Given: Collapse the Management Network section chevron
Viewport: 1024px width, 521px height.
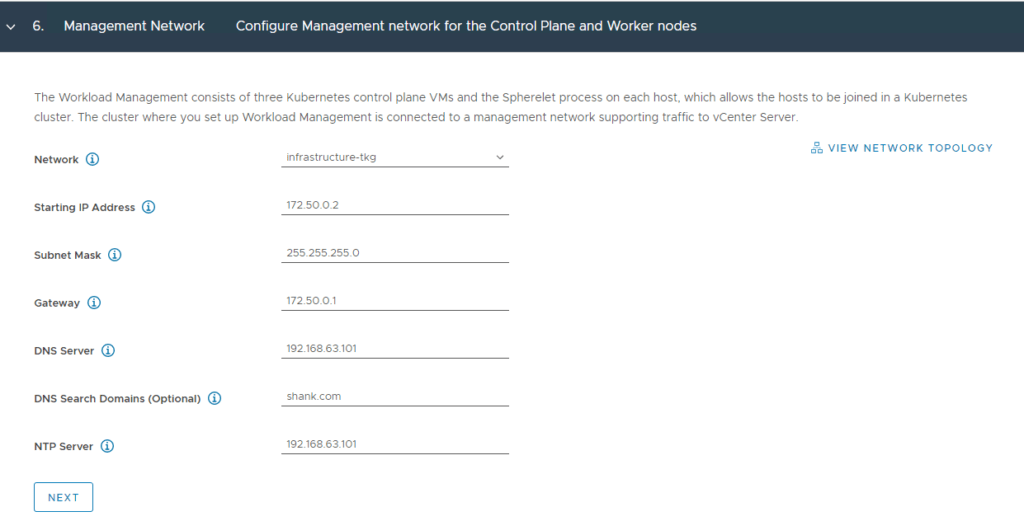Looking at the screenshot, I should tap(10, 27).
